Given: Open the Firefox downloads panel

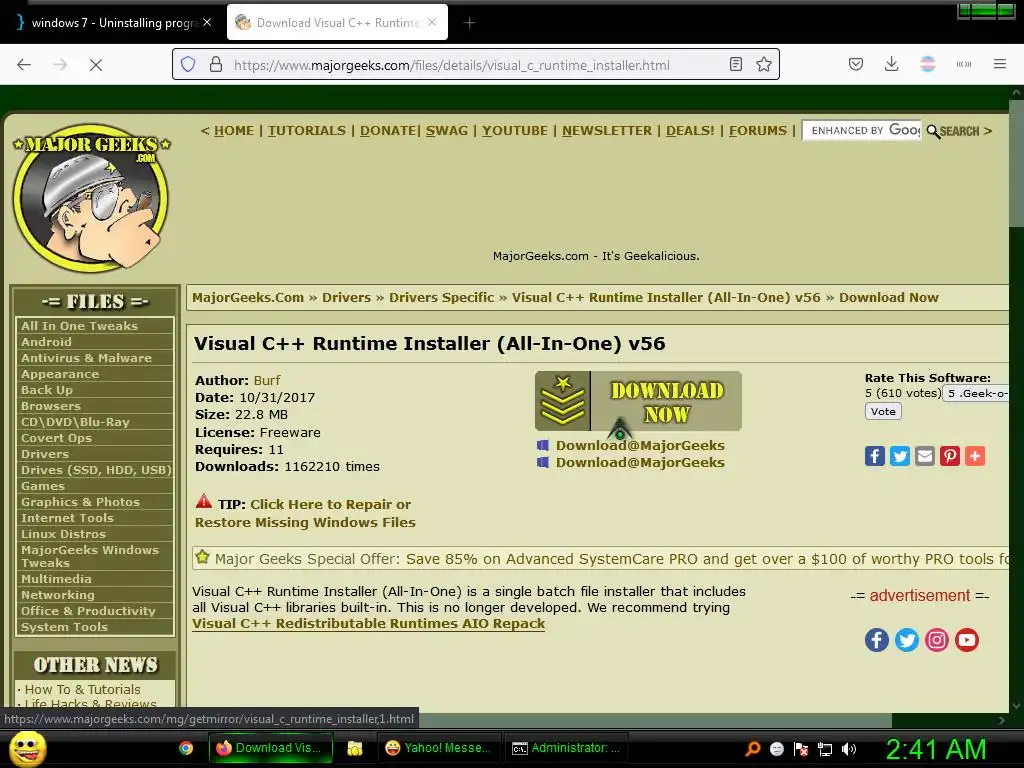Looking at the screenshot, I should pos(891,64).
